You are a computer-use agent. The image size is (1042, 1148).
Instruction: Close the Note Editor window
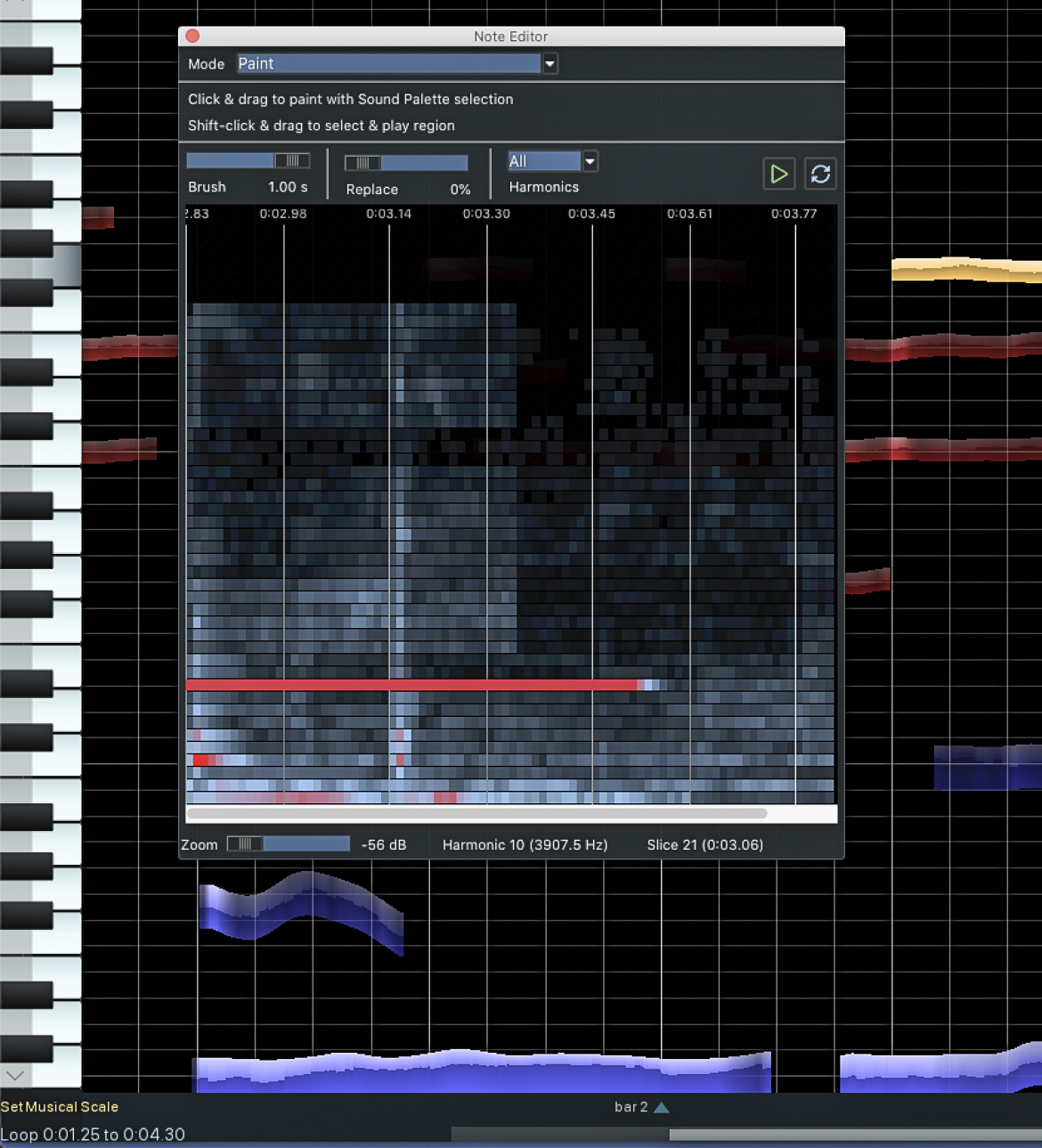point(192,36)
